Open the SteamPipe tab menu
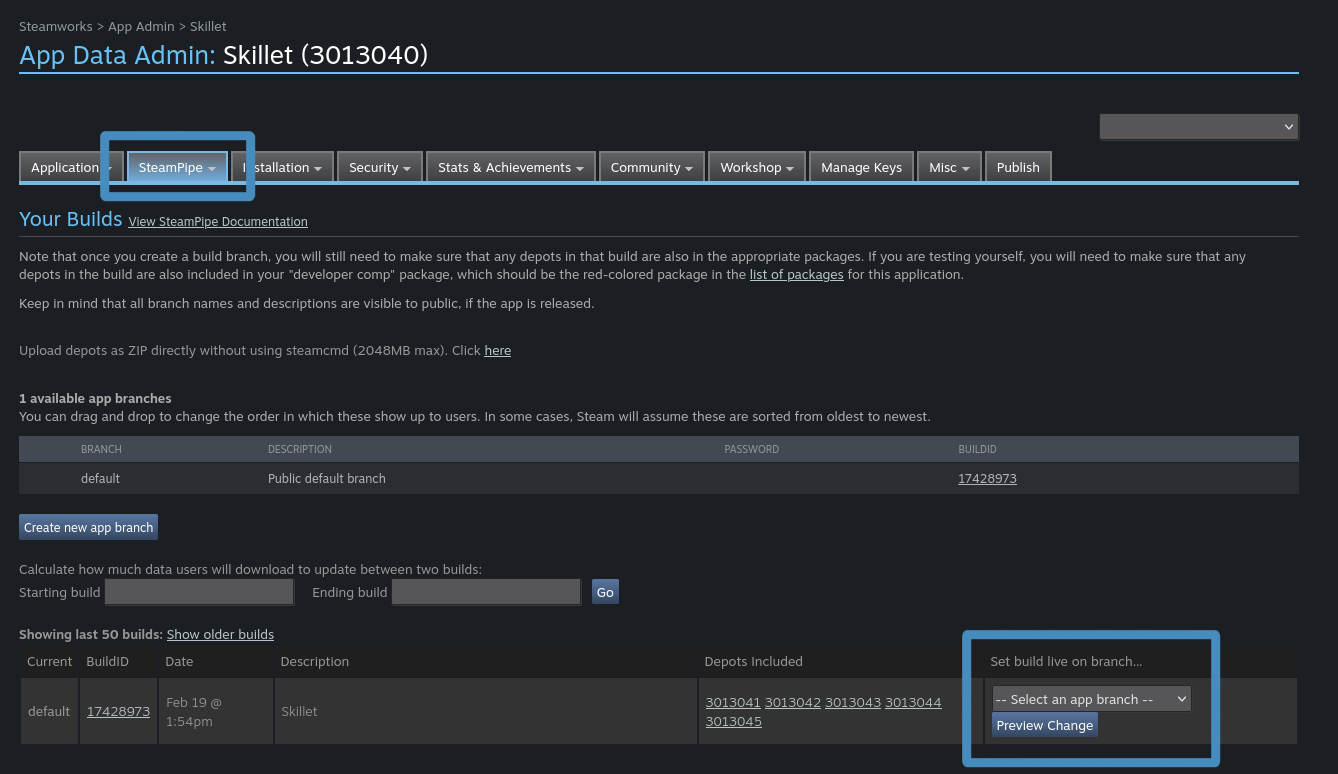This screenshot has height=774, width=1338. point(177,168)
